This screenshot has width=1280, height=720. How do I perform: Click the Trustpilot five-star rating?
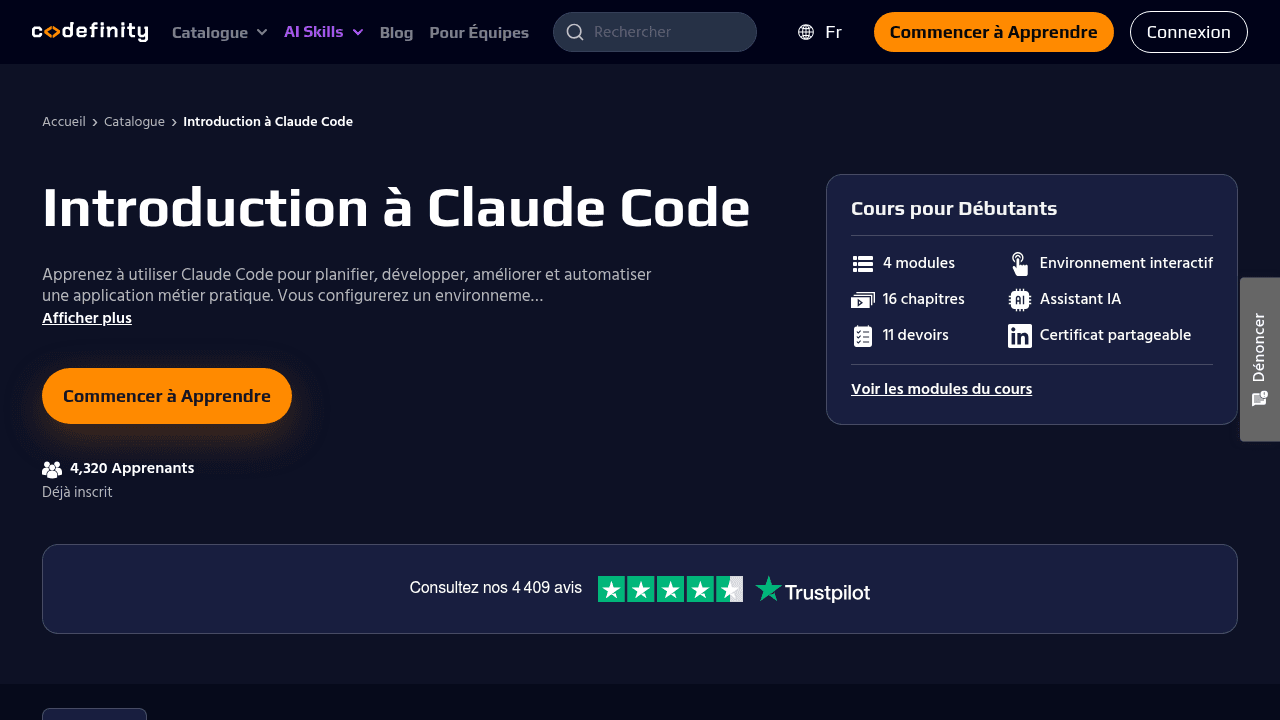pyautogui.click(x=670, y=589)
